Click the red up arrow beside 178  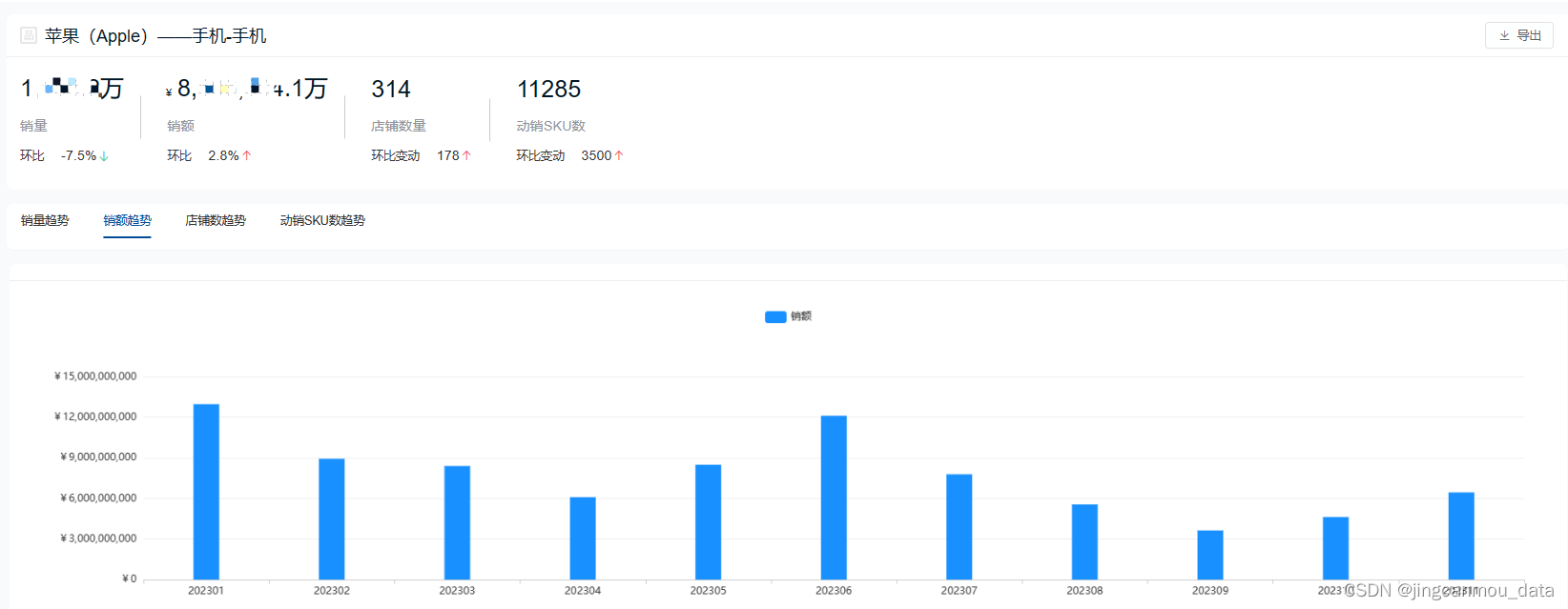coord(466,155)
